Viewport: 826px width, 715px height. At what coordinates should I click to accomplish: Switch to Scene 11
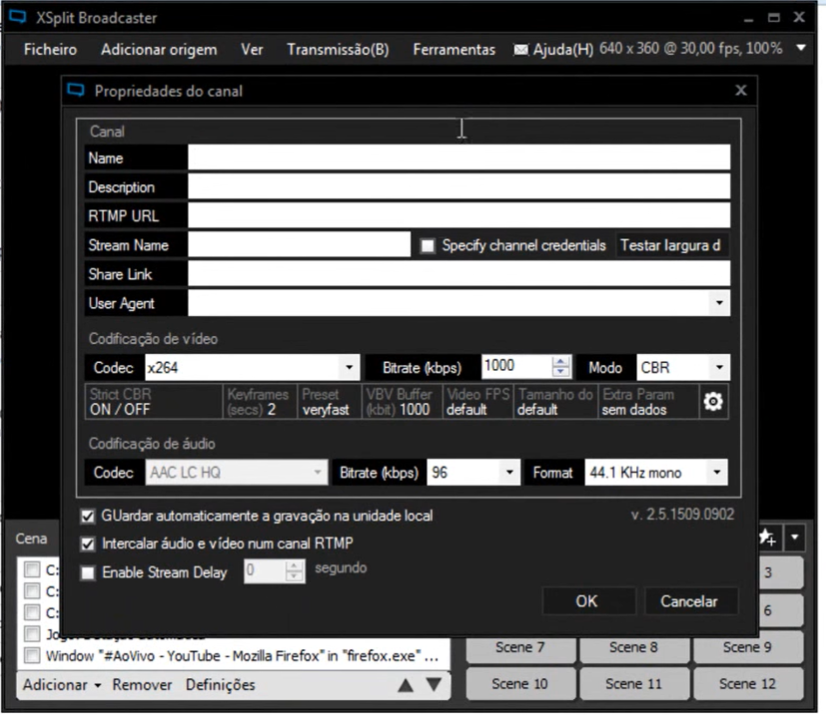pos(634,684)
